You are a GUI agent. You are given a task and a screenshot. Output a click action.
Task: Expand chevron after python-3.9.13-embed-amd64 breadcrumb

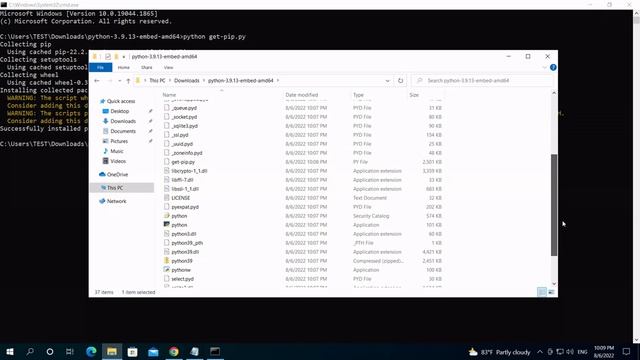[x=278, y=81]
